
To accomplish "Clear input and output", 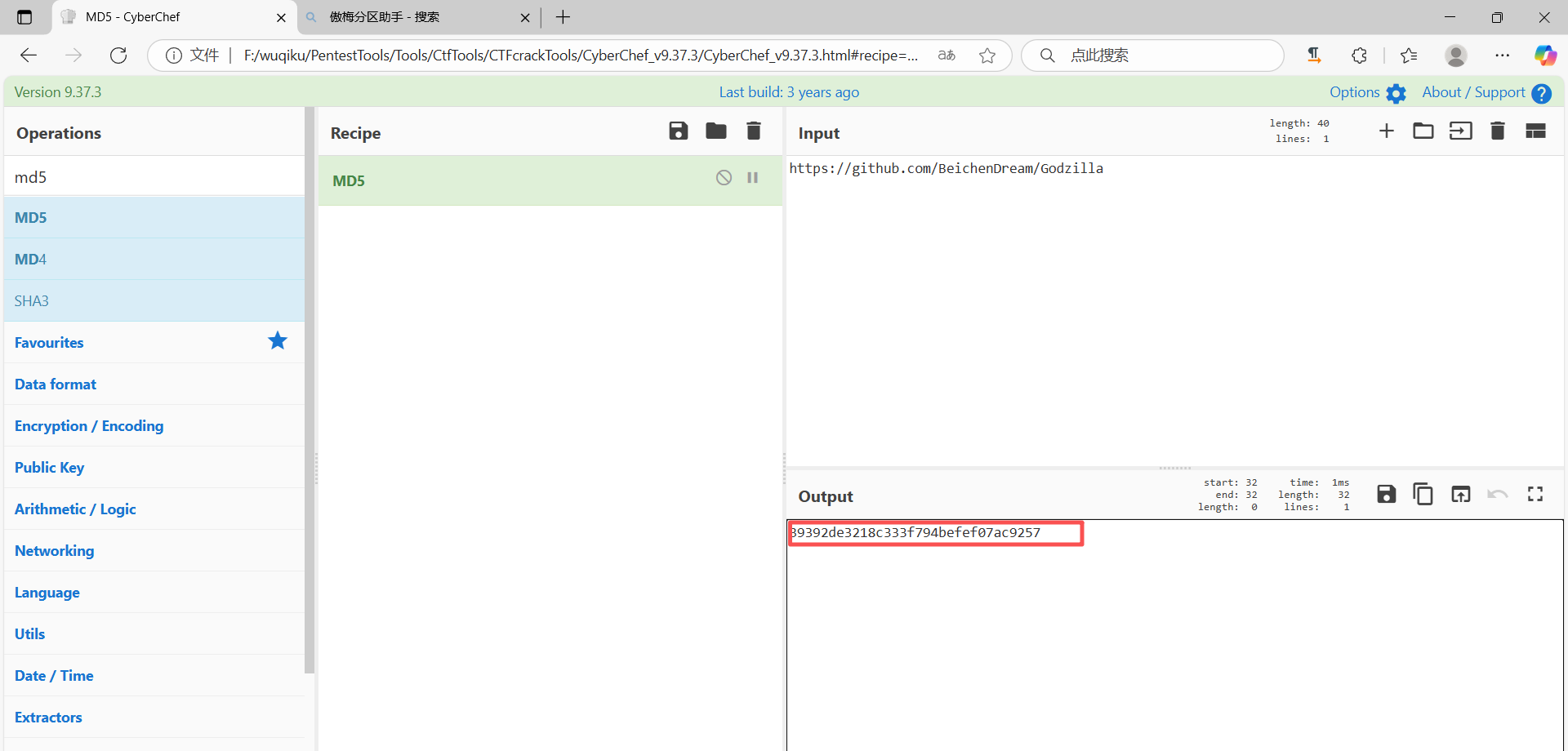I will click(1498, 131).
